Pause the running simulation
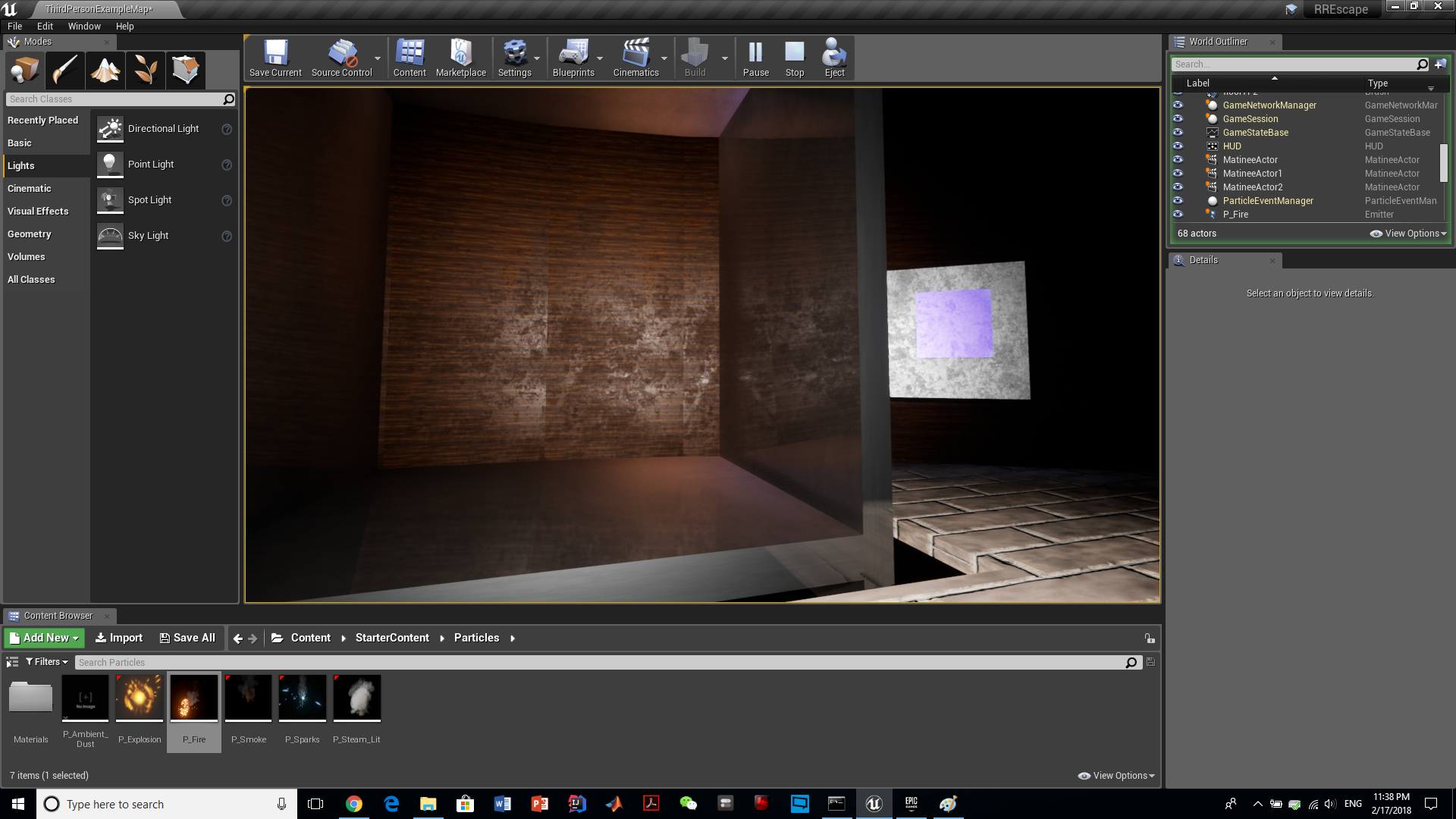 point(755,58)
